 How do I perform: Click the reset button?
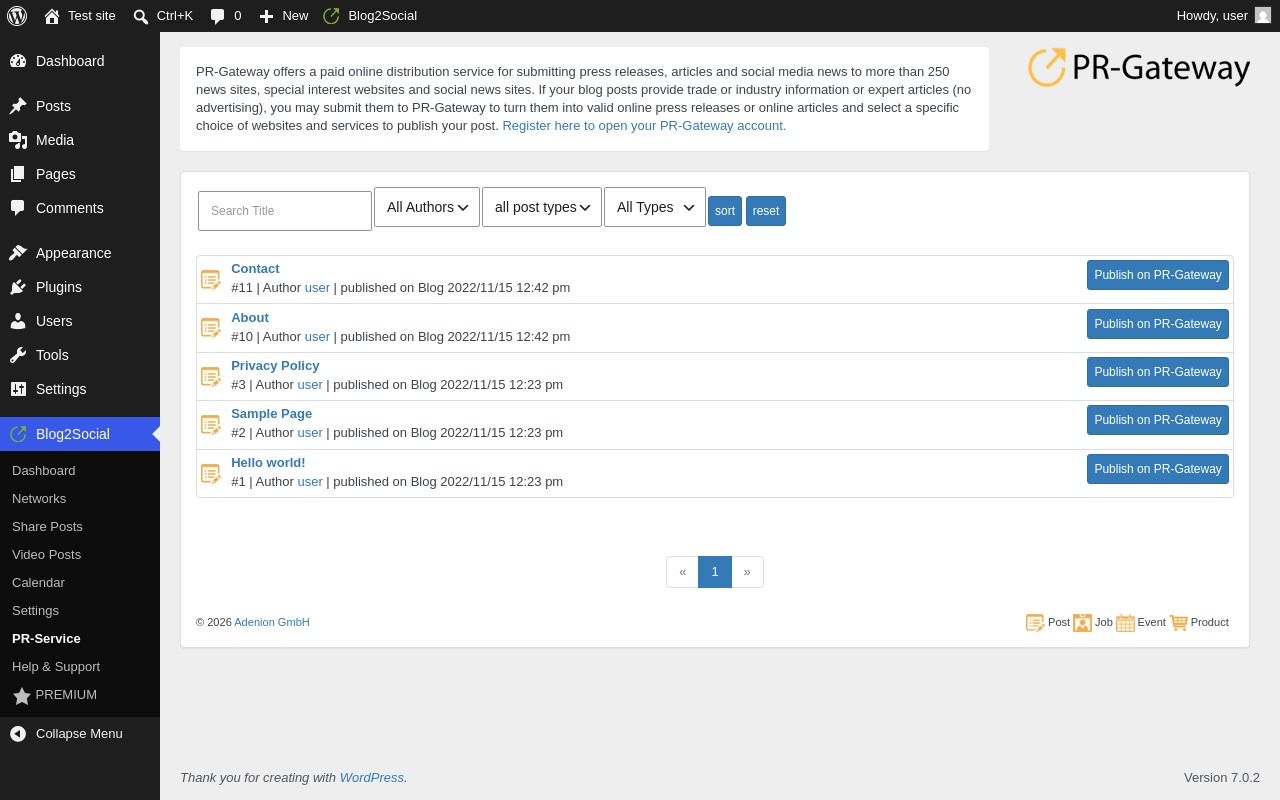pyautogui.click(x=766, y=211)
